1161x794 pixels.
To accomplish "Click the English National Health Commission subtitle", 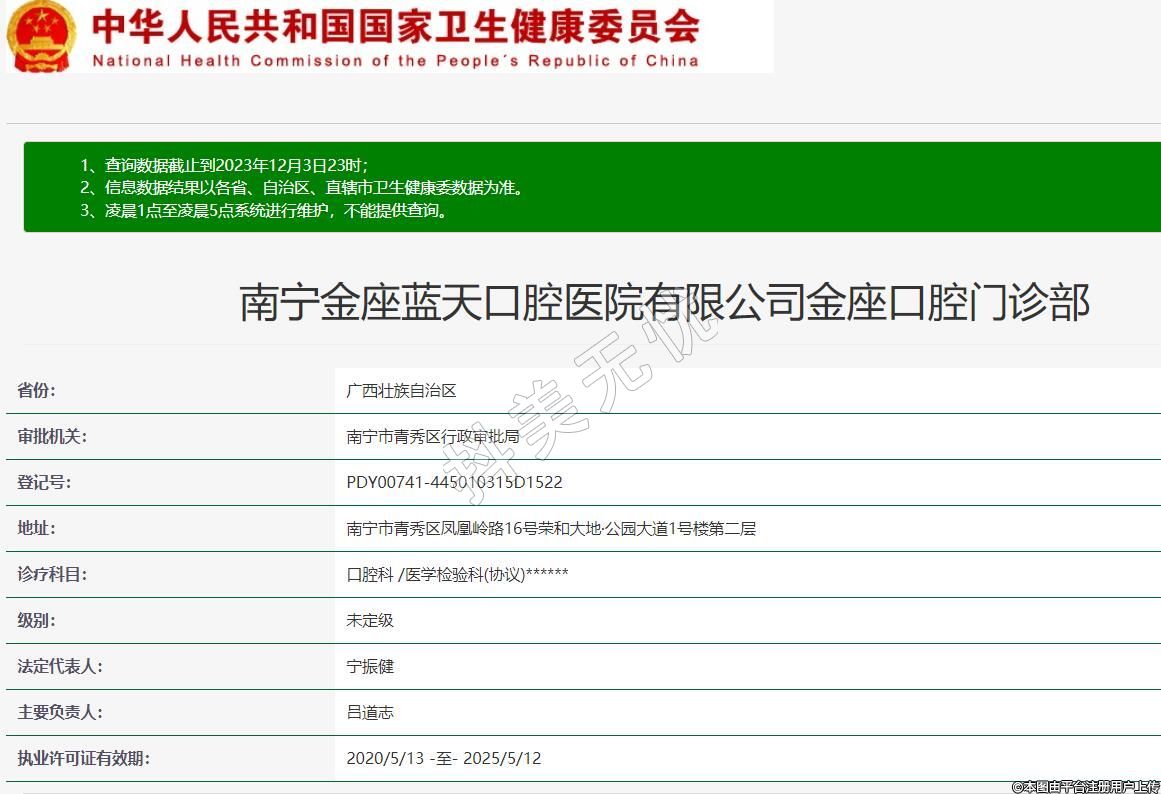I will [x=395, y=60].
